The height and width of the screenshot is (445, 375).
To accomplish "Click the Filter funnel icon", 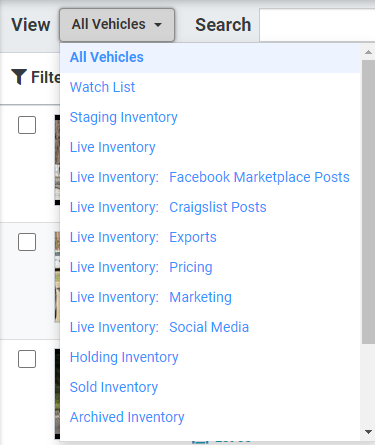I will pyautogui.click(x=19, y=77).
